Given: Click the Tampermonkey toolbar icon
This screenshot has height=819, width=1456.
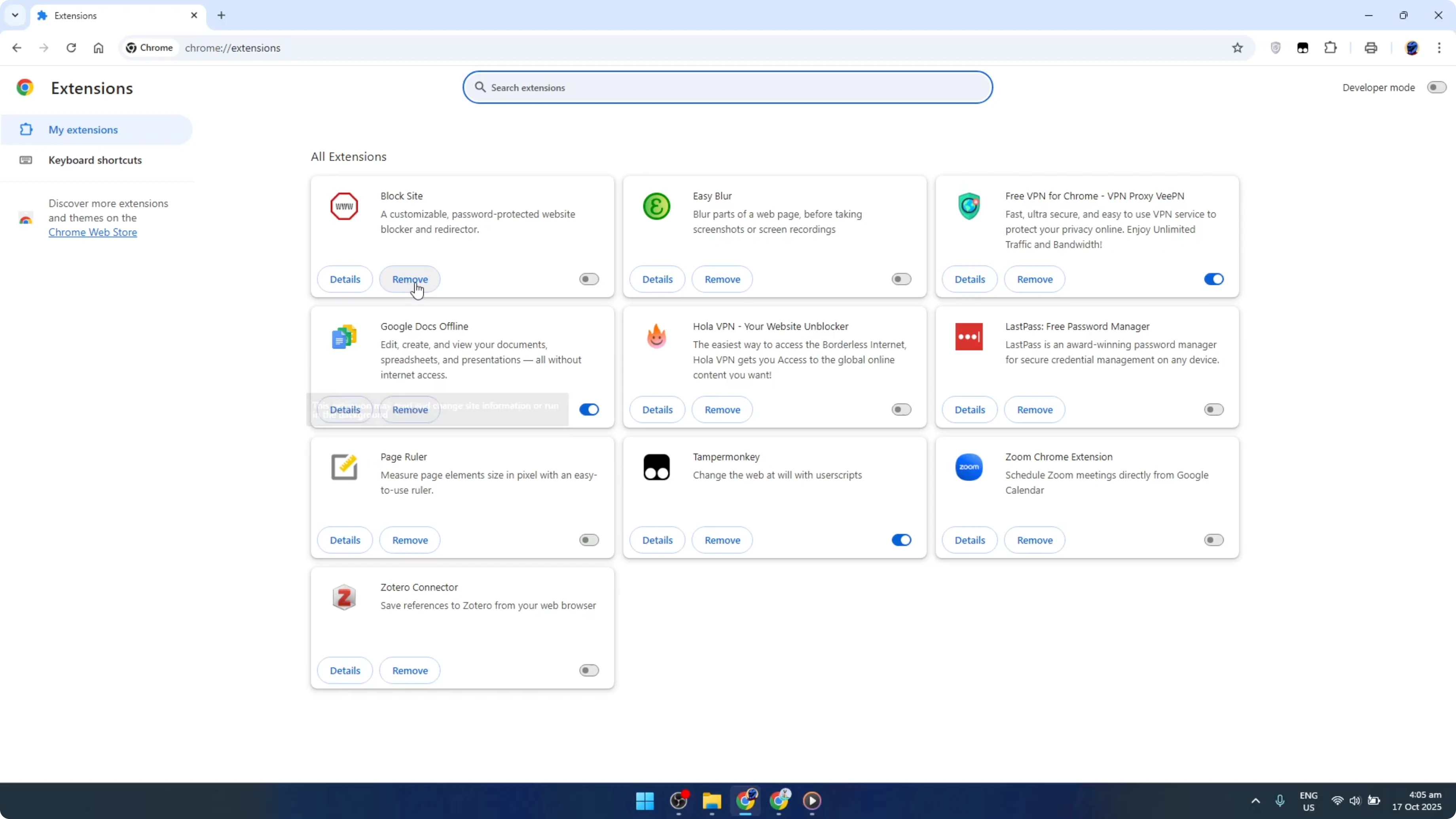Looking at the screenshot, I should pos(1303,48).
